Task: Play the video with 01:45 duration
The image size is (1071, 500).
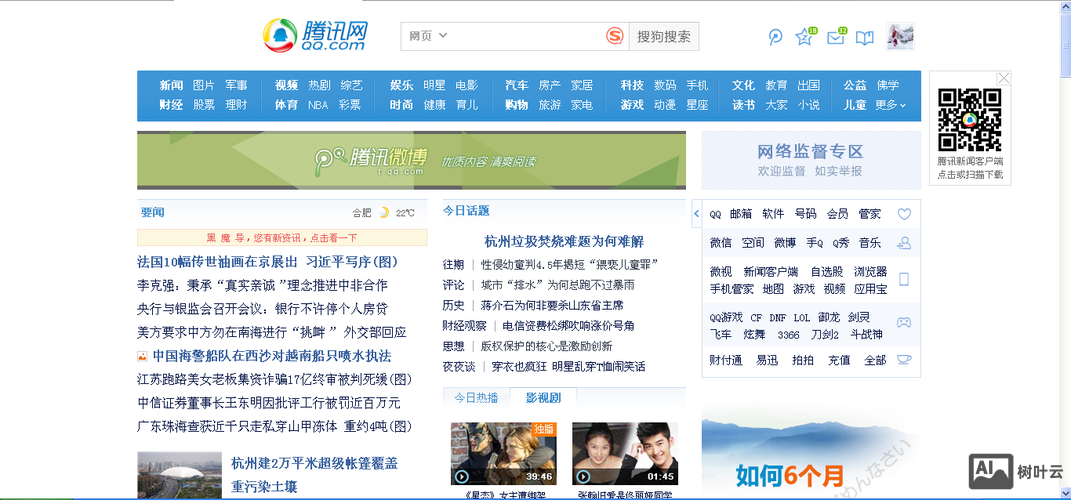Action: [625, 454]
